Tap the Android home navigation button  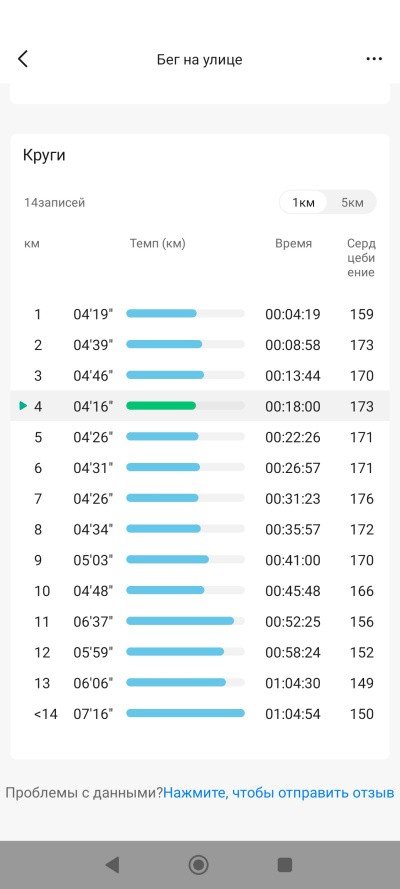click(x=198, y=865)
